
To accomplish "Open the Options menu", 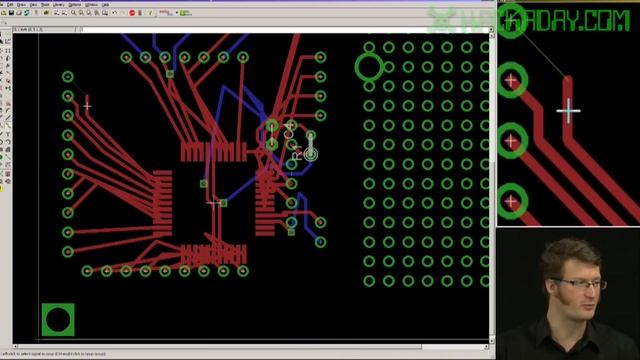I will pyautogui.click(x=75, y=4).
